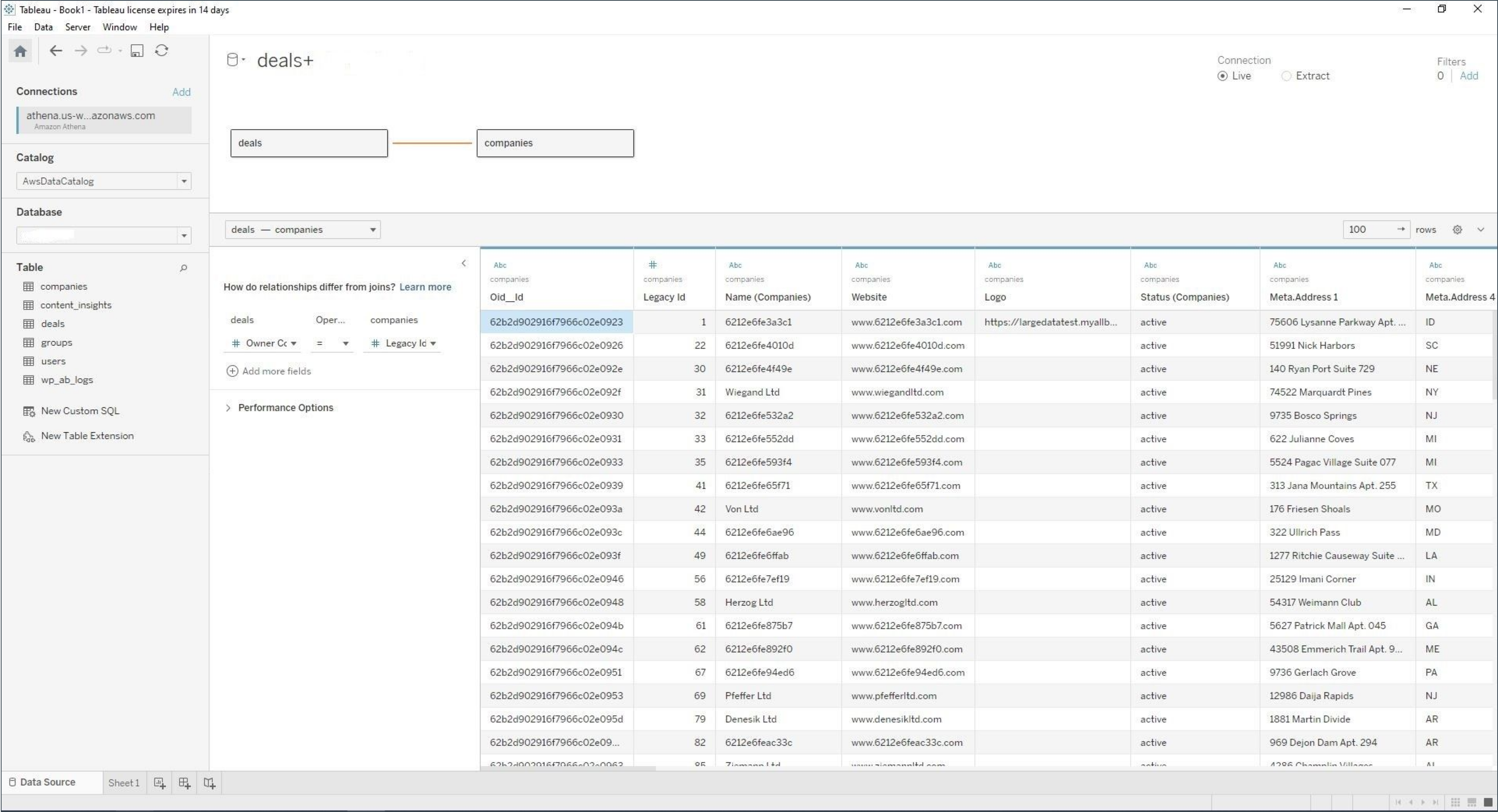The width and height of the screenshot is (1498, 812).
Task: Click New Table Extension
Action: (x=86, y=436)
